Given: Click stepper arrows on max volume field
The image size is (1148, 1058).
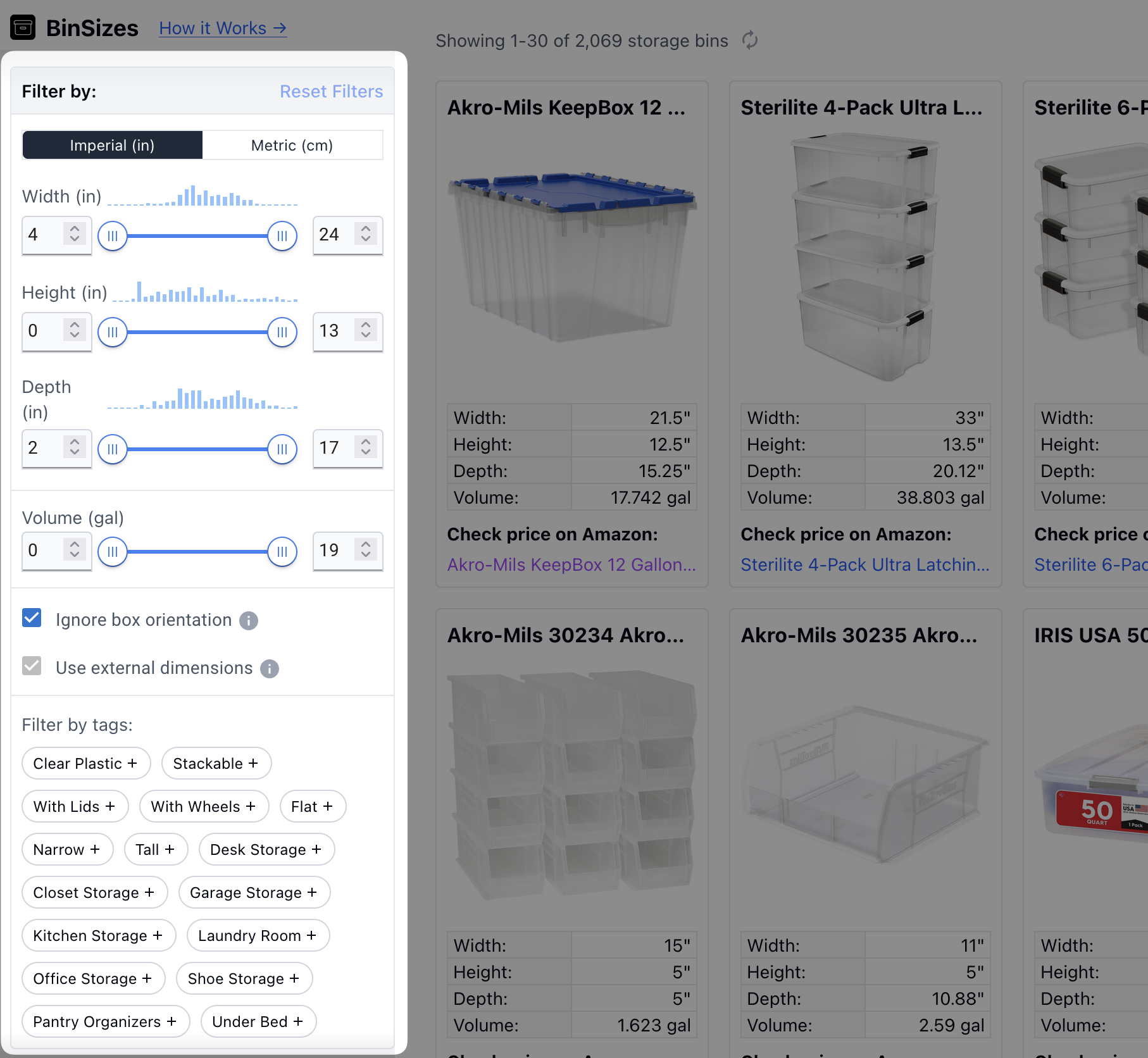Looking at the screenshot, I should (366, 550).
